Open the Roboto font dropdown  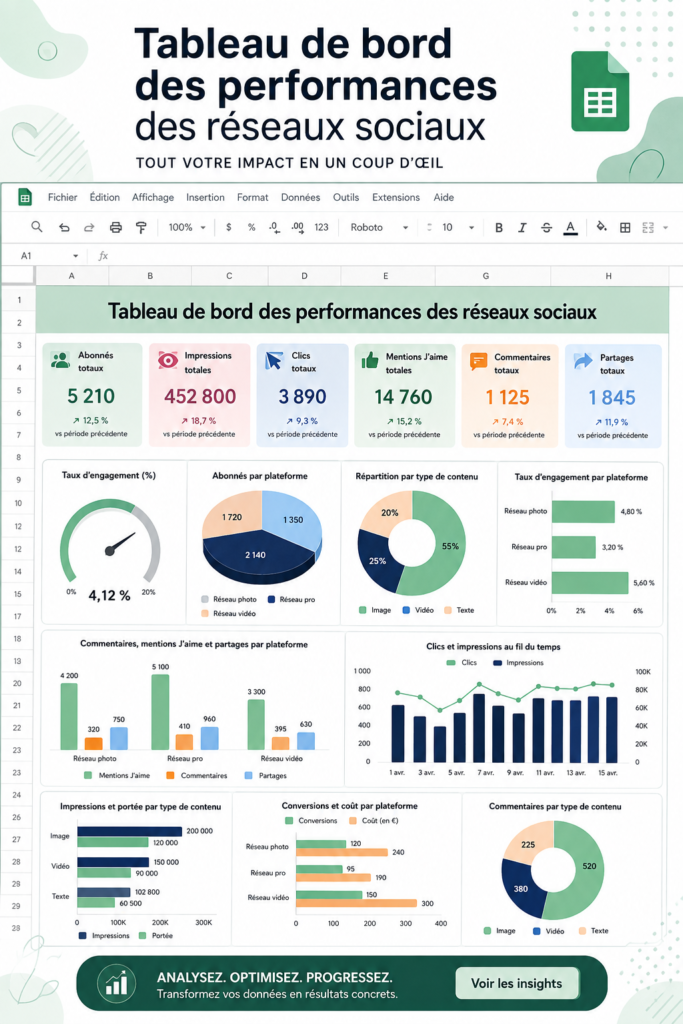[379, 227]
